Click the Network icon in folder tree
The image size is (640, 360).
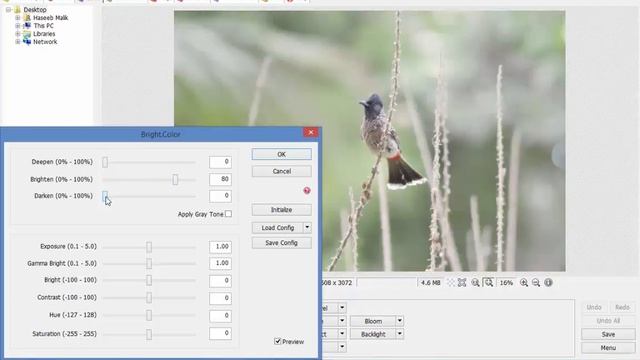[x=27, y=42]
